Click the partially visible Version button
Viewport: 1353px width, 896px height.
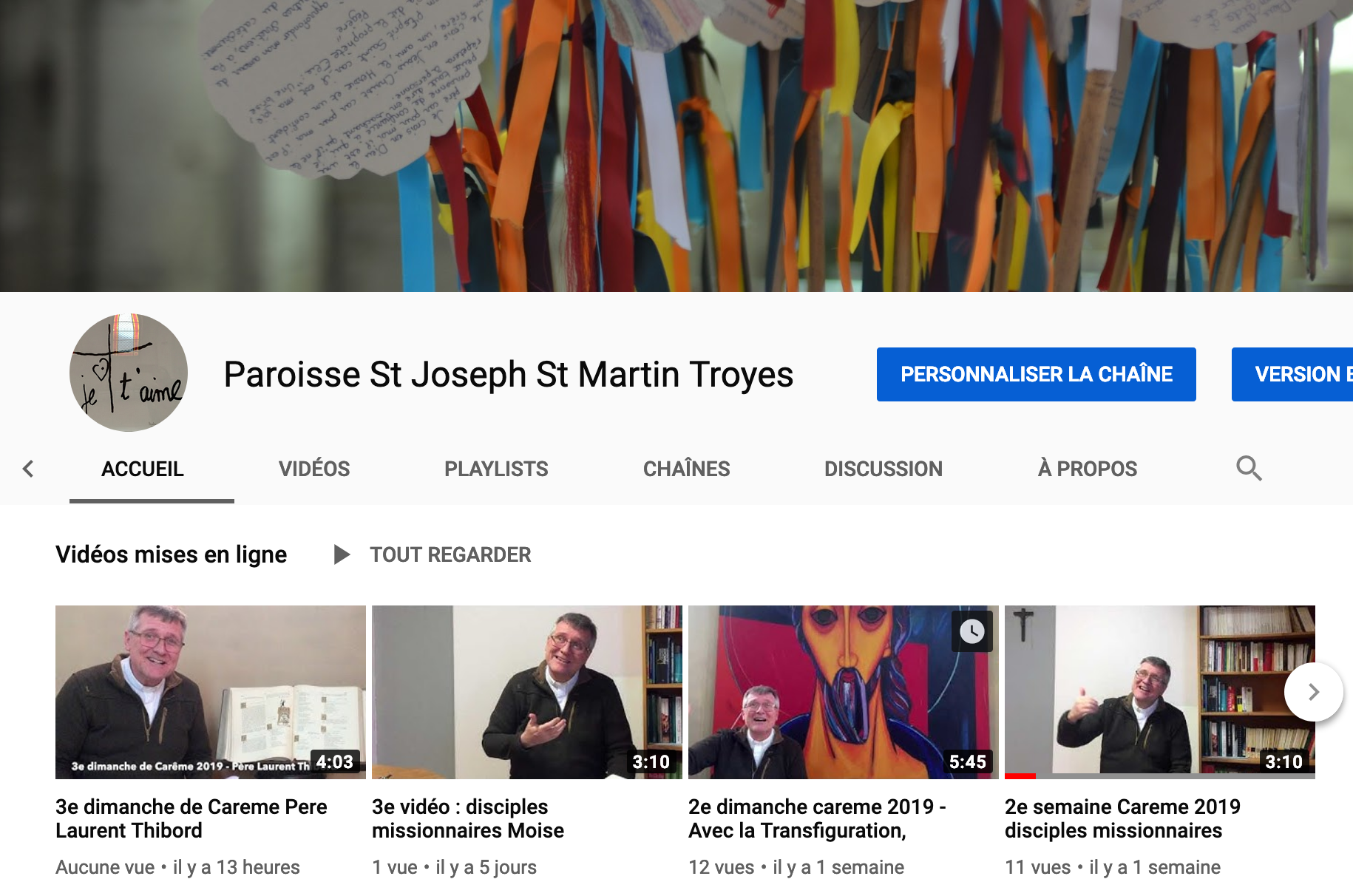pyautogui.click(x=1292, y=374)
